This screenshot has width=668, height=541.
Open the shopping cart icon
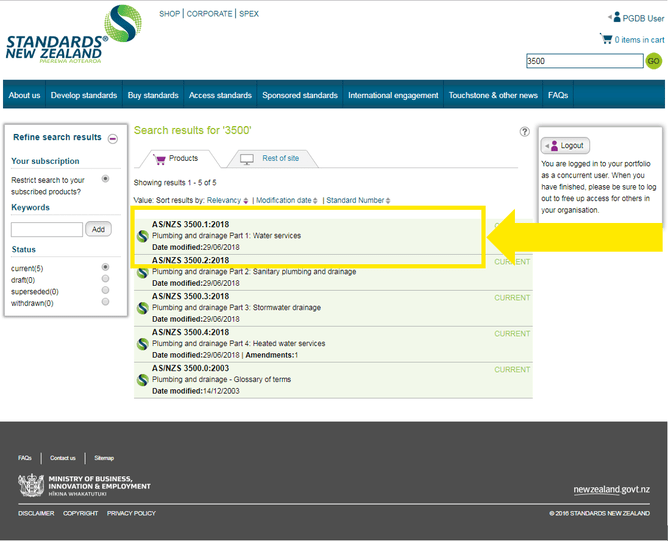(605, 38)
